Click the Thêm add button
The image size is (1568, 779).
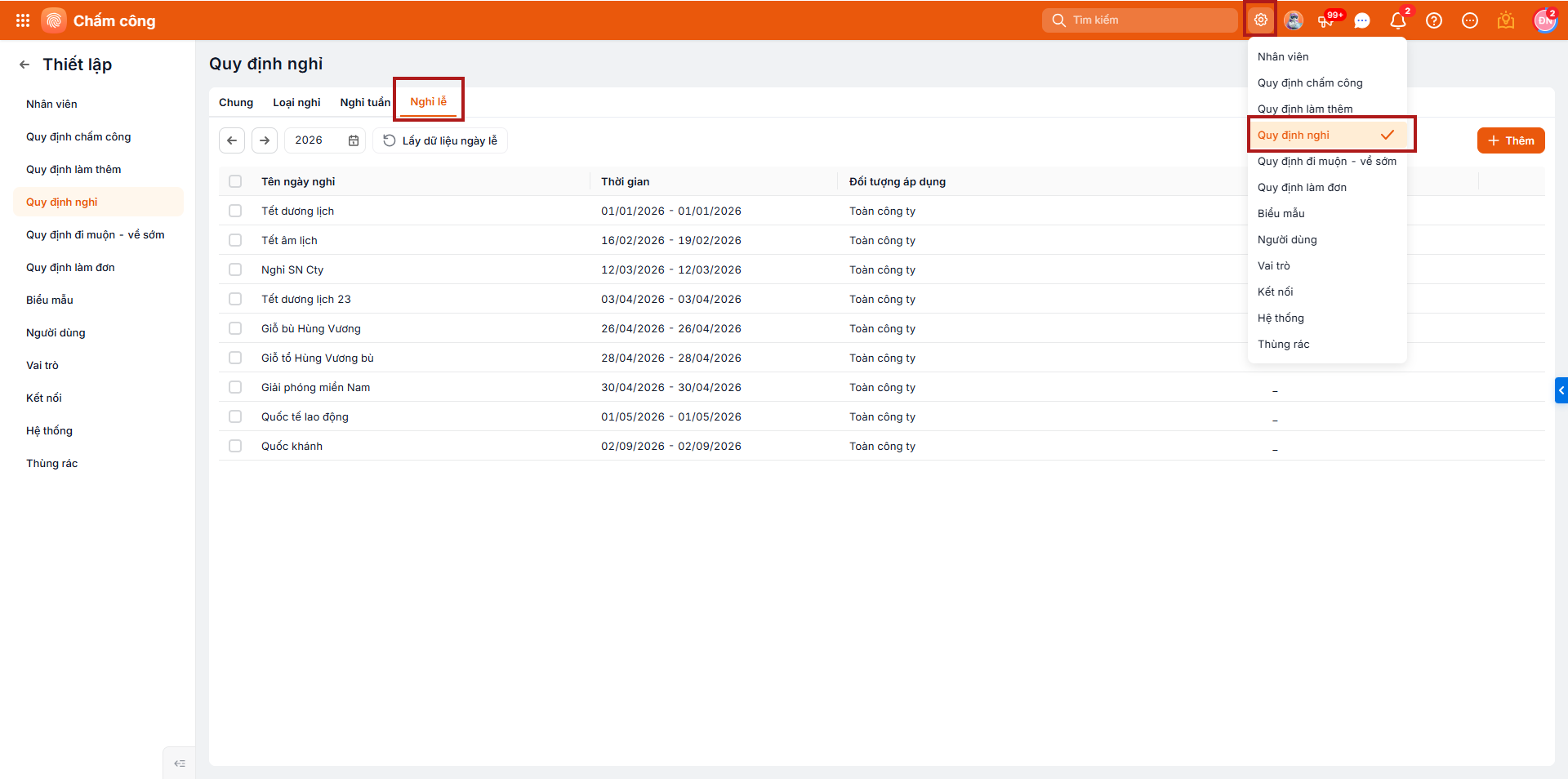[1511, 140]
